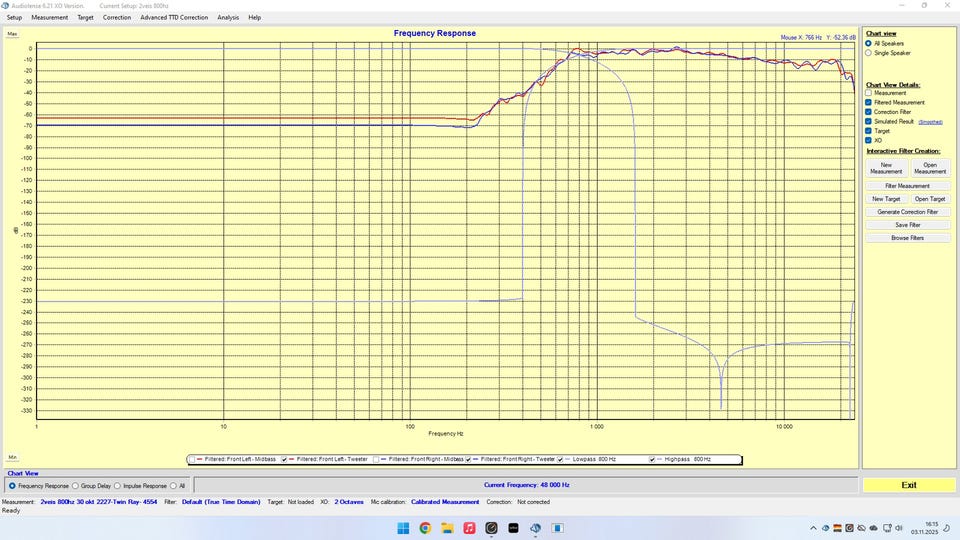This screenshot has width=960, height=540.
Task: Click the black square app taskbar icon
Action: (513, 528)
